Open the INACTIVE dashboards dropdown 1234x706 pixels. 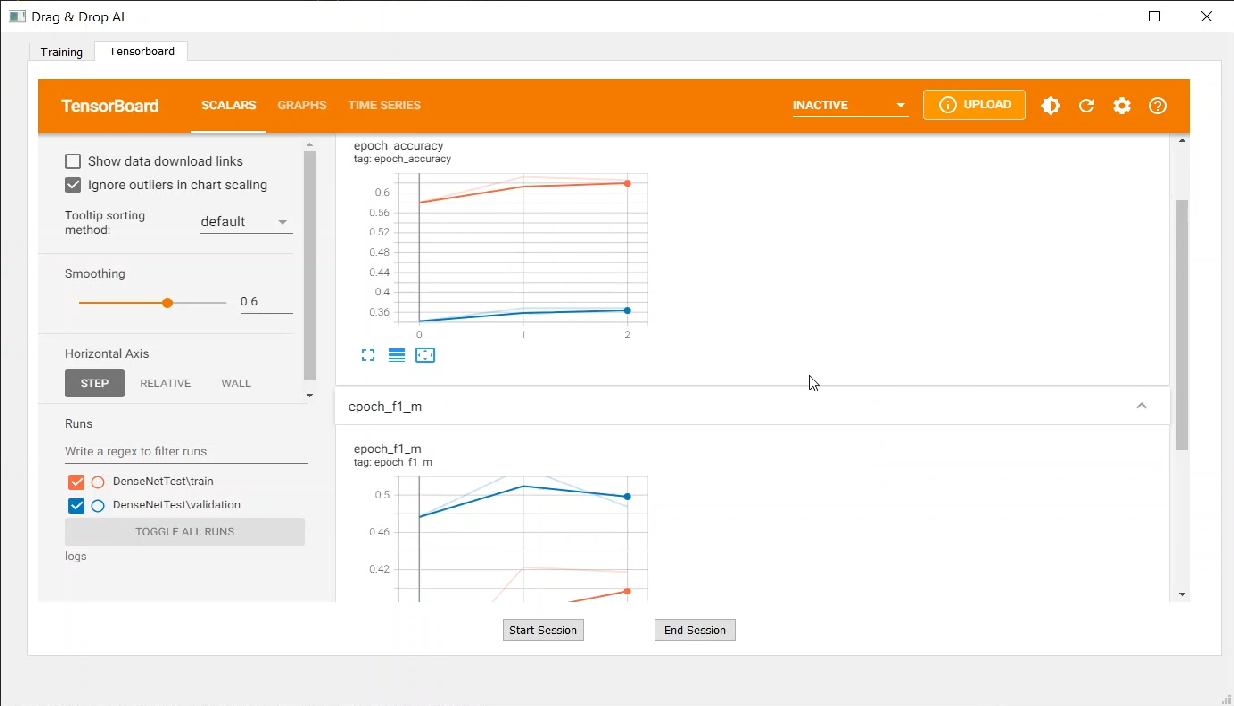pyautogui.click(x=850, y=105)
